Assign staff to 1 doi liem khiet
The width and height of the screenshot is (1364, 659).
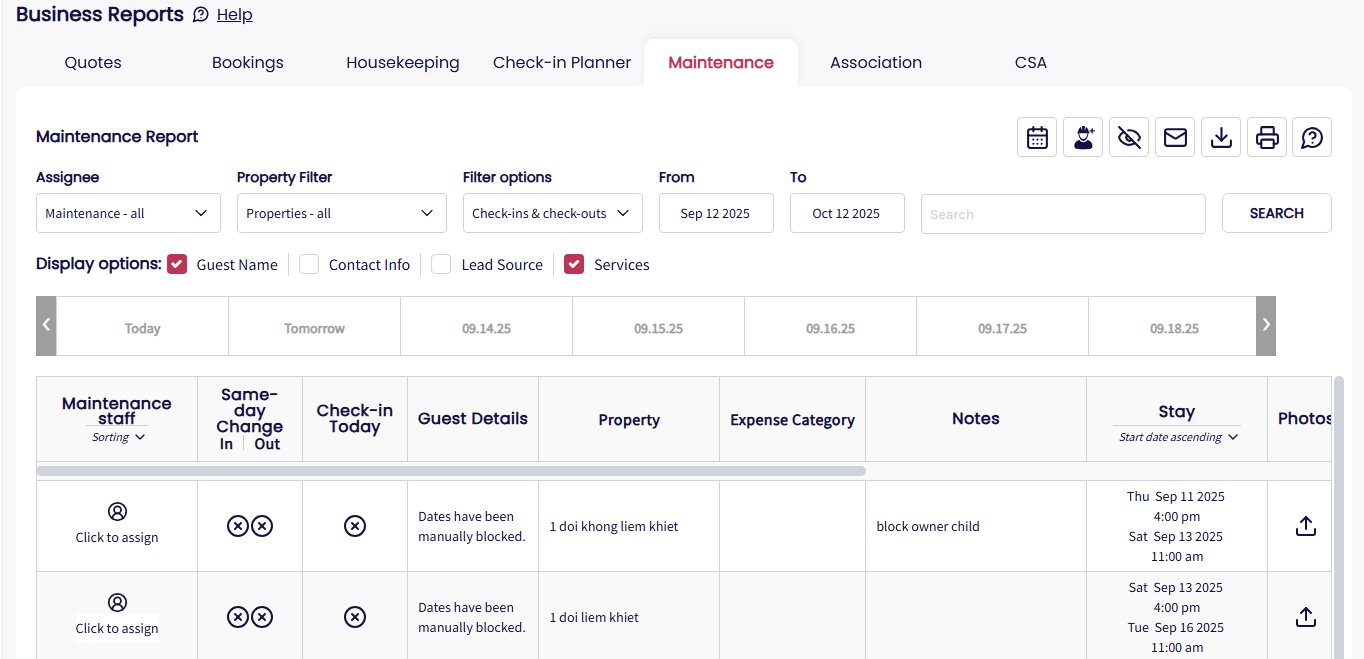click(x=117, y=615)
